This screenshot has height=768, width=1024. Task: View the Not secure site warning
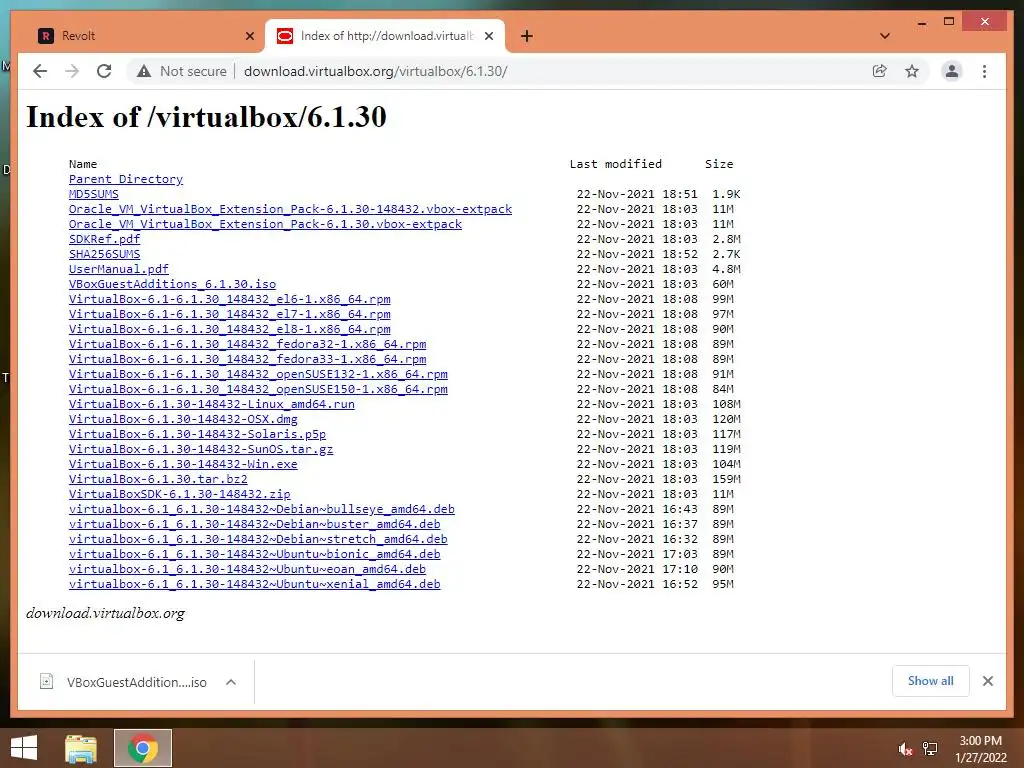[x=182, y=71]
